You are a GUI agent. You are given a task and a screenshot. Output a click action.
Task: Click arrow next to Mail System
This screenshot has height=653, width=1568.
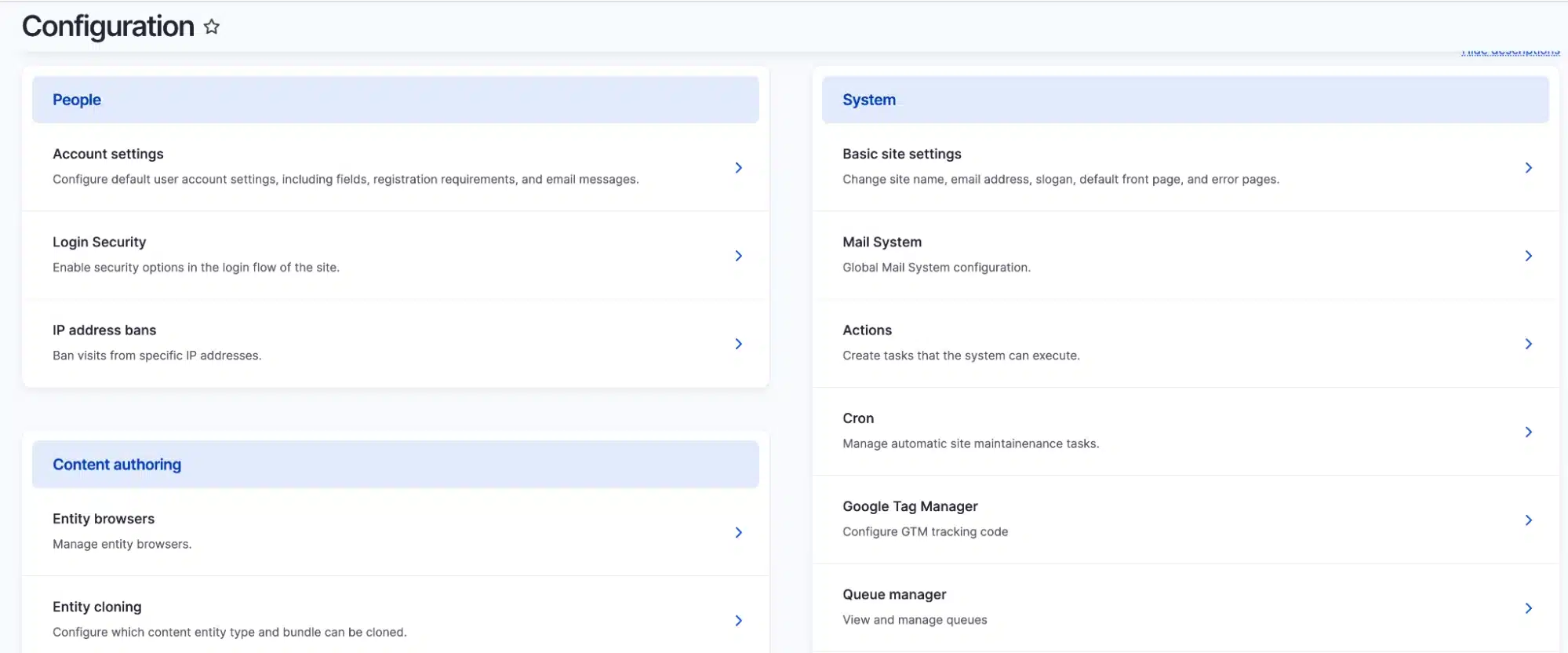[x=1528, y=255]
